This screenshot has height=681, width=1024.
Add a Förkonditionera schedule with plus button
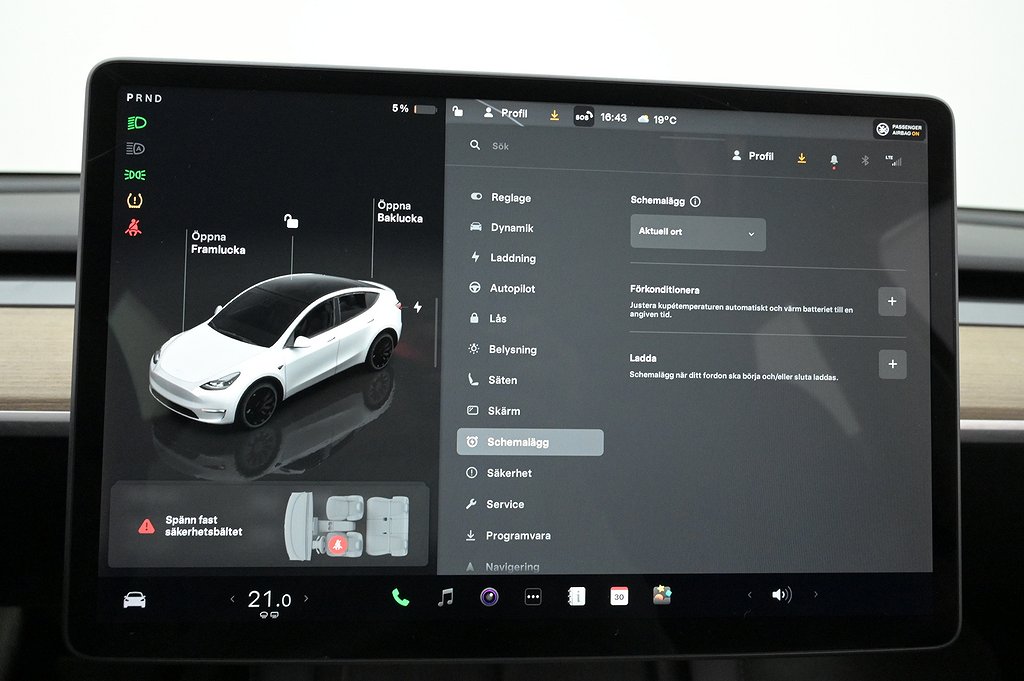pos(892,301)
